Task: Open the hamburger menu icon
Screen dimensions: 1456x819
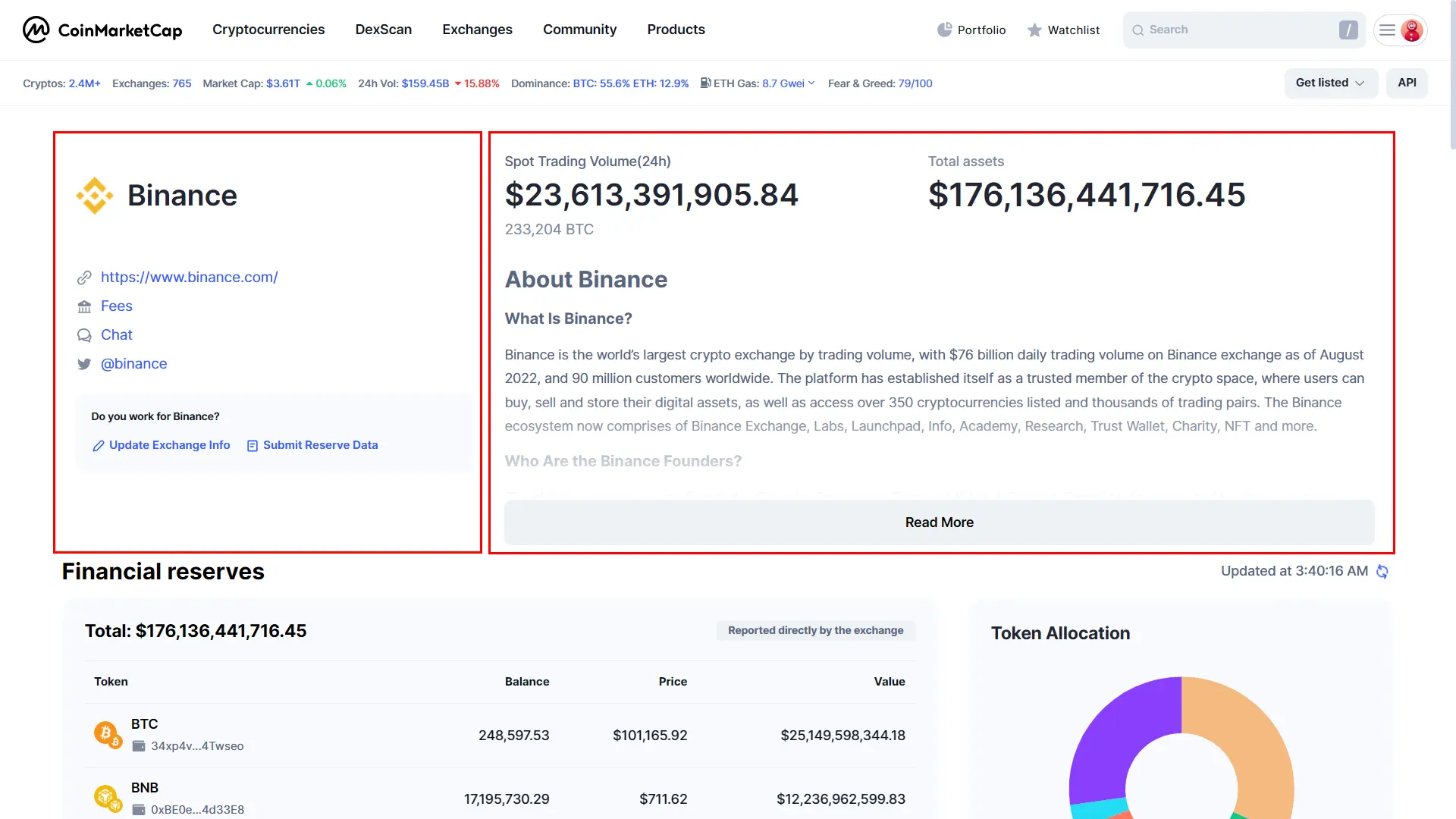Action: click(x=1387, y=30)
